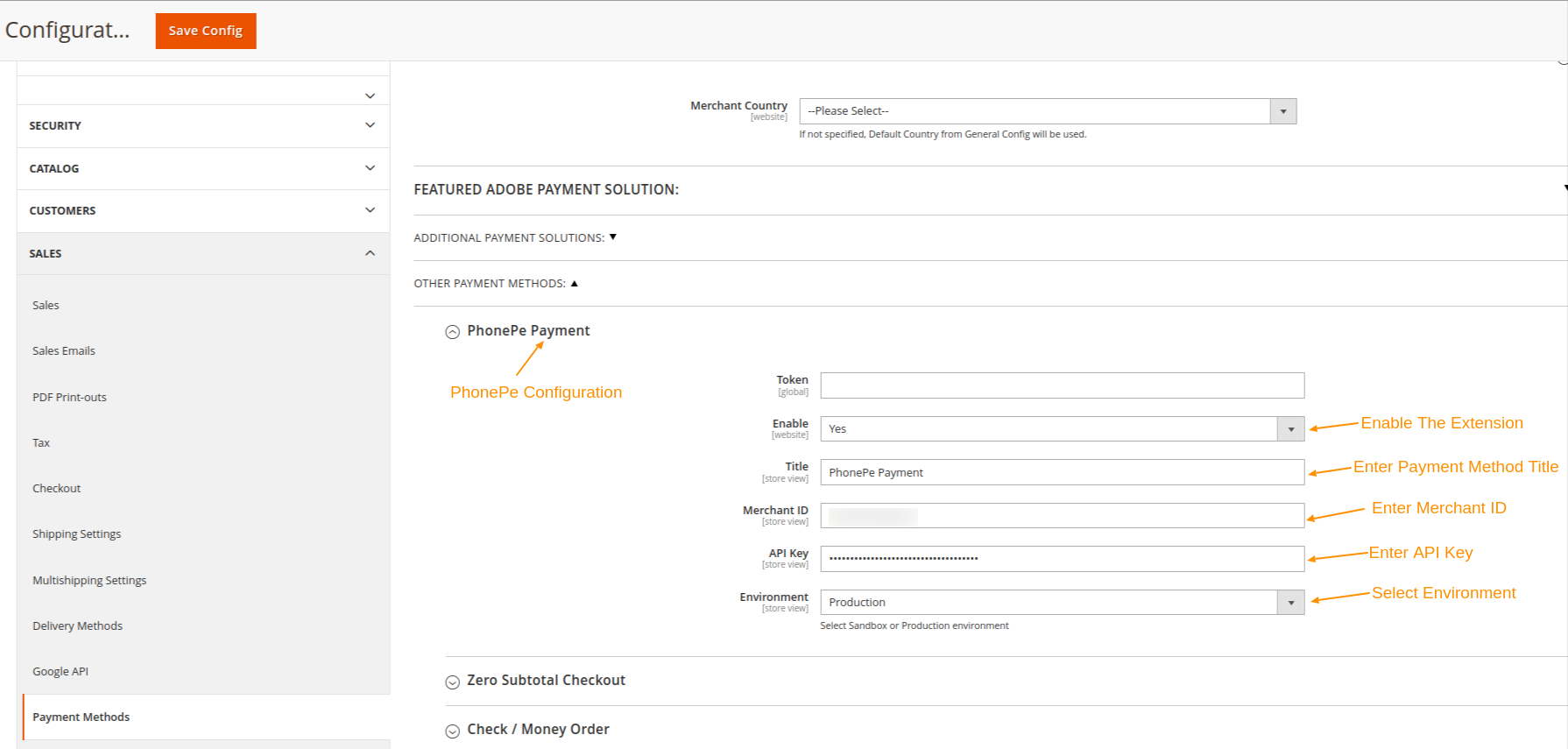Image resolution: width=1568 pixels, height=749 pixels.
Task: Click into the Token input field
Action: (1063, 385)
